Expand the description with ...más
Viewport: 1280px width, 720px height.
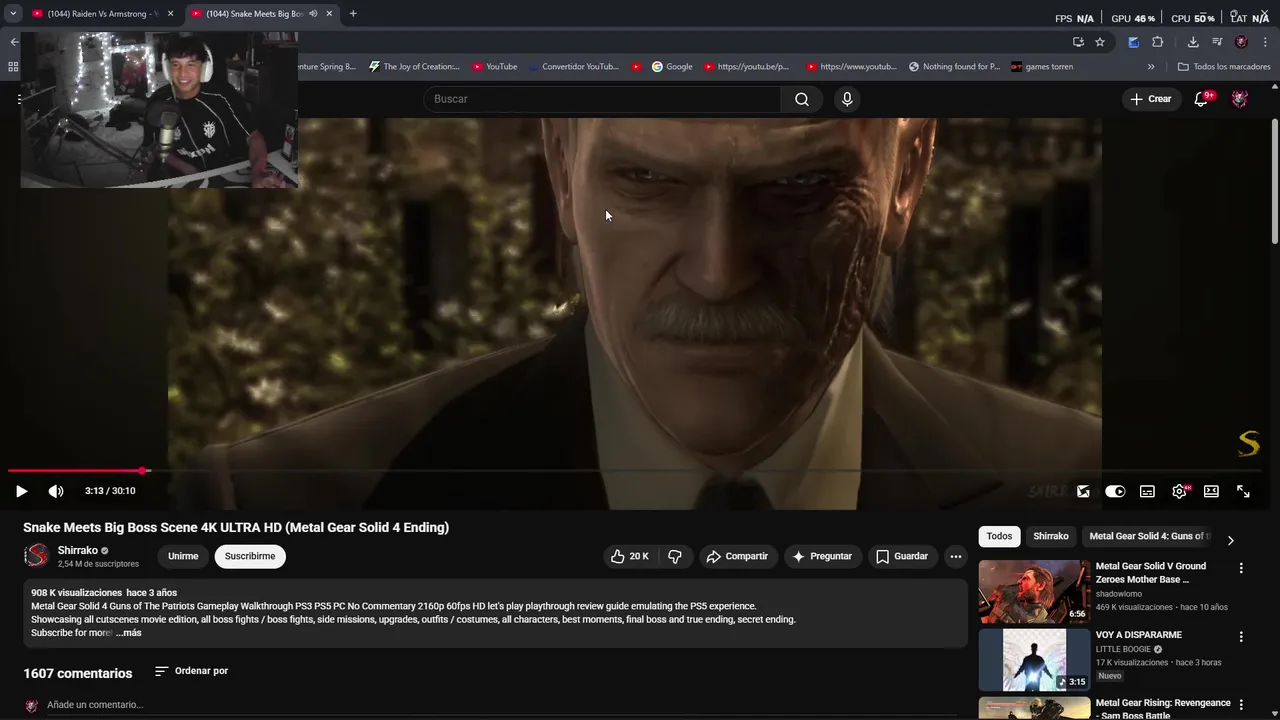point(128,633)
